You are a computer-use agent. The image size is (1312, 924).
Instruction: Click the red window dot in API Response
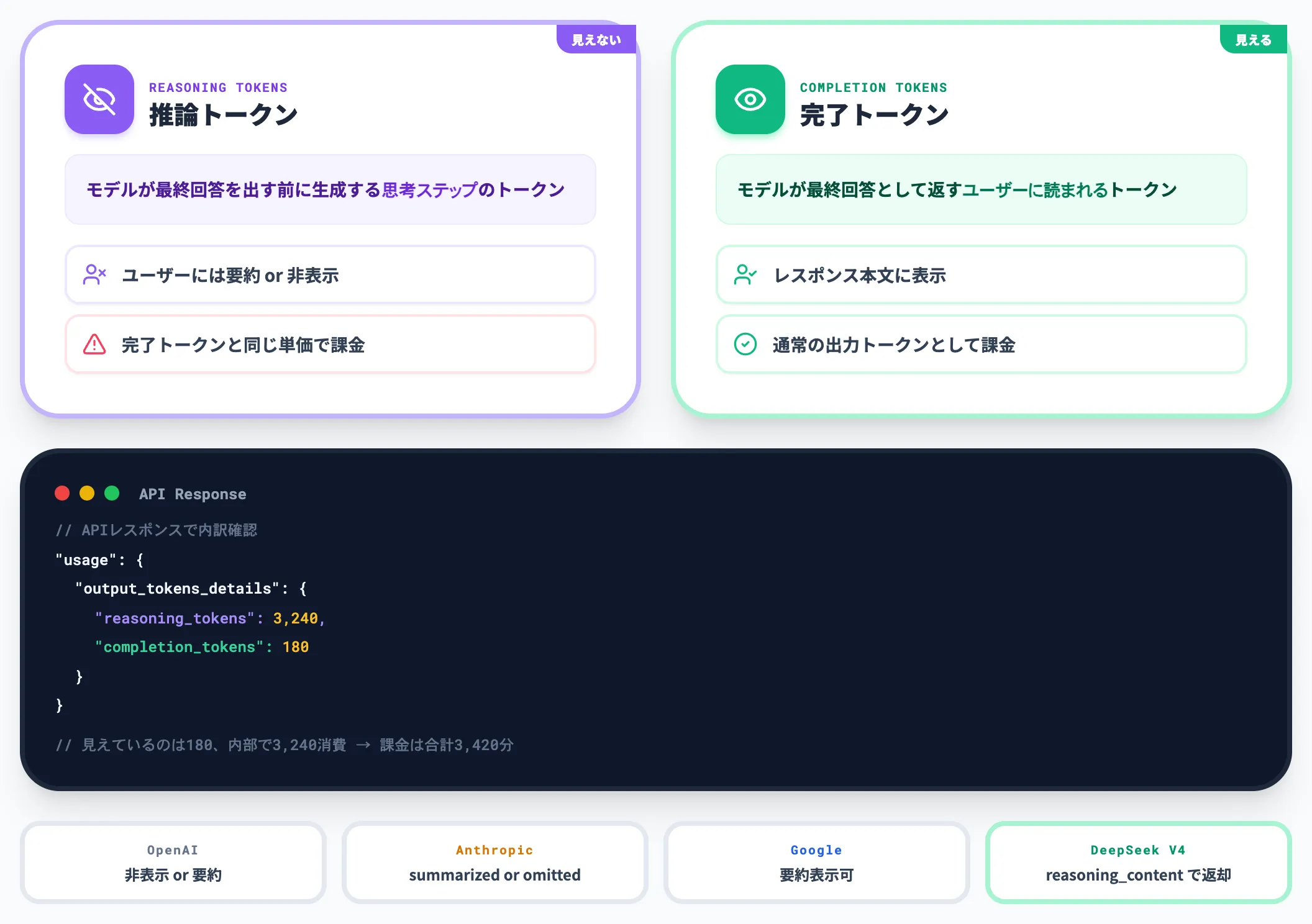coord(62,493)
